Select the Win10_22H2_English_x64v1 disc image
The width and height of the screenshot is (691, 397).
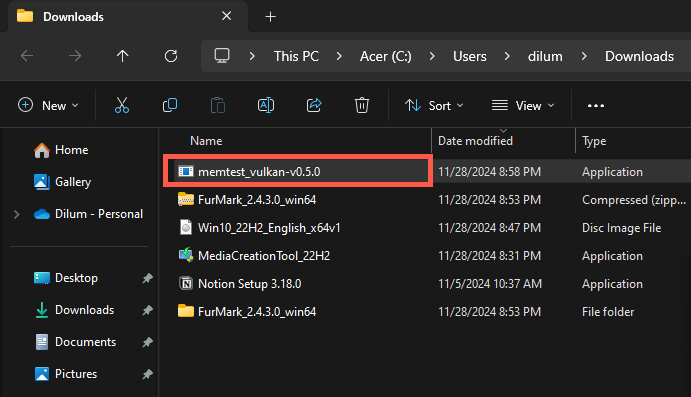pyautogui.click(x=269, y=228)
